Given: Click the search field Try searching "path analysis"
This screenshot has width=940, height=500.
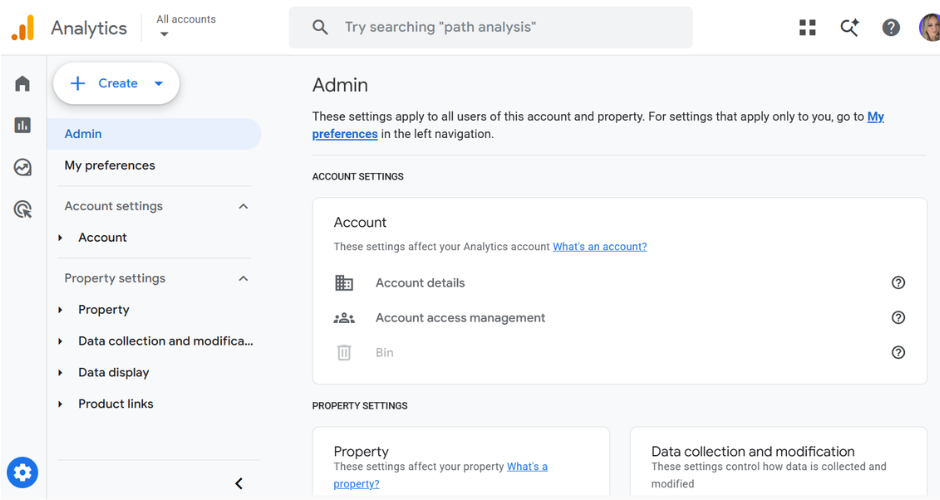Looking at the screenshot, I should pyautogui.click(x=490, y=27).
